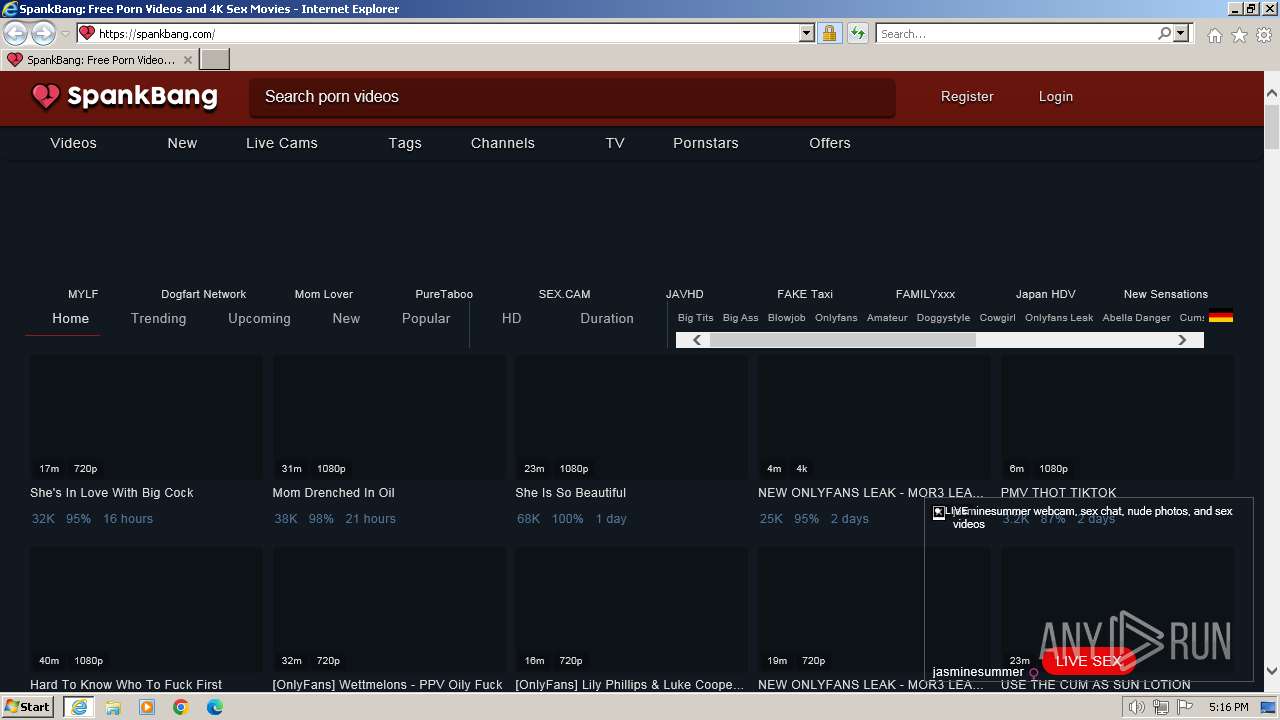Click Internet Explorer taskbar icon
This screenshot has width=1280, height=720.
coord(78,707)
